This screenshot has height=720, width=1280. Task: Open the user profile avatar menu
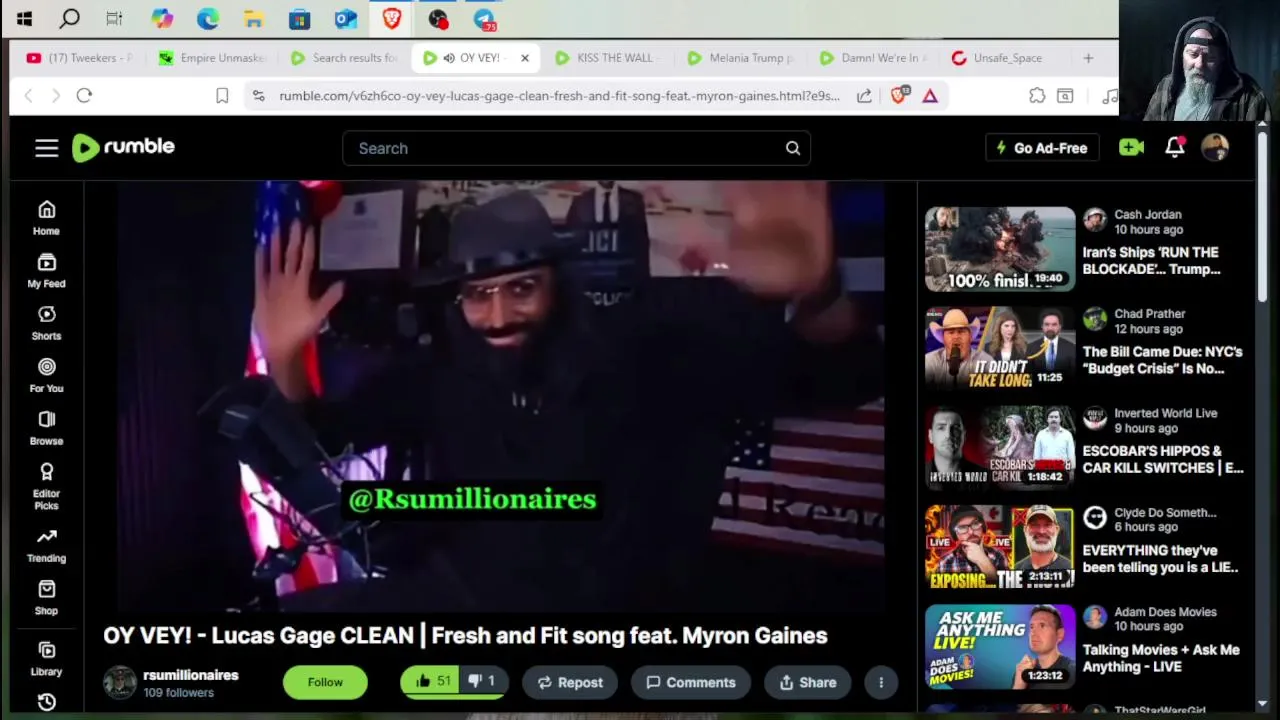pyautogui.click(x=1215, y=148)
